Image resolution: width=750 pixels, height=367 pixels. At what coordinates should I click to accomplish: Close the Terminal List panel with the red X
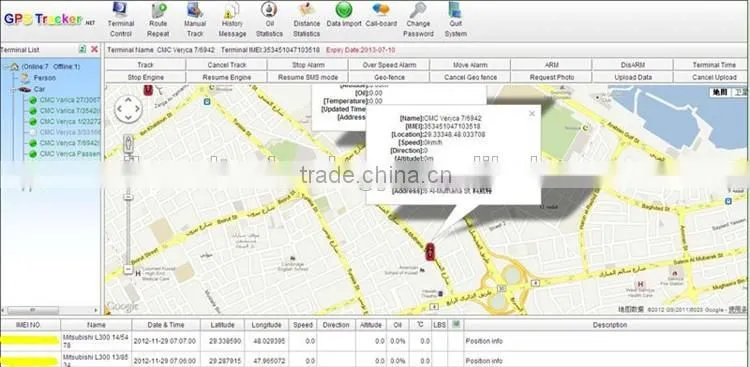(94, 49)
